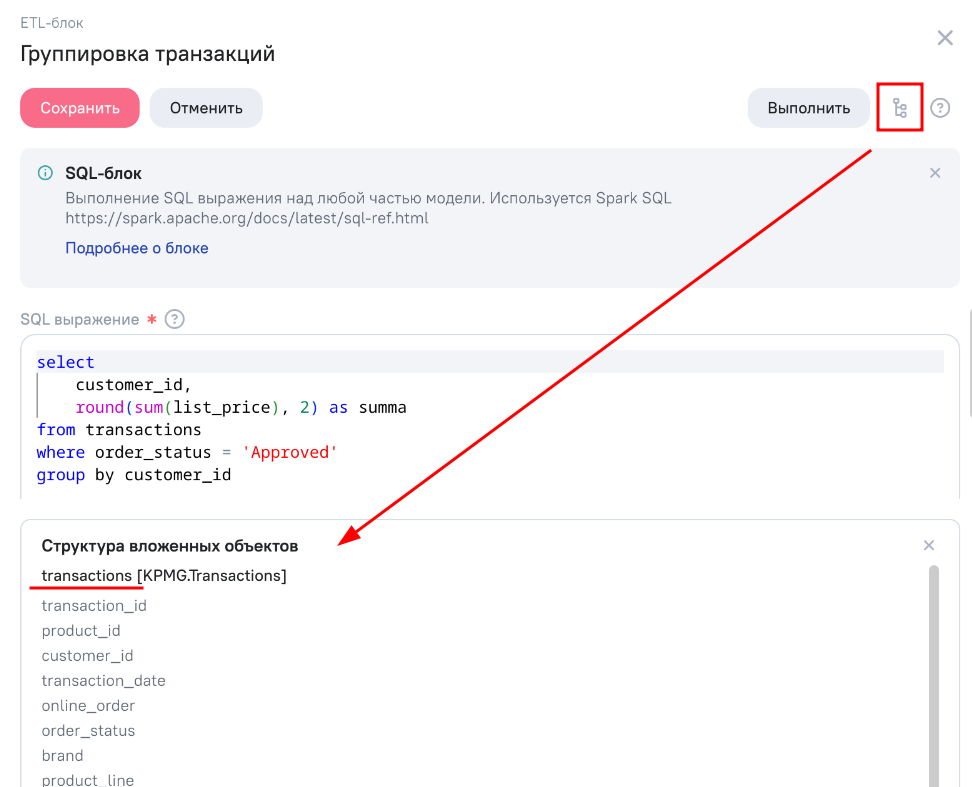Click the Отменить button
The image size is (972, 787).
click(206, 108)
